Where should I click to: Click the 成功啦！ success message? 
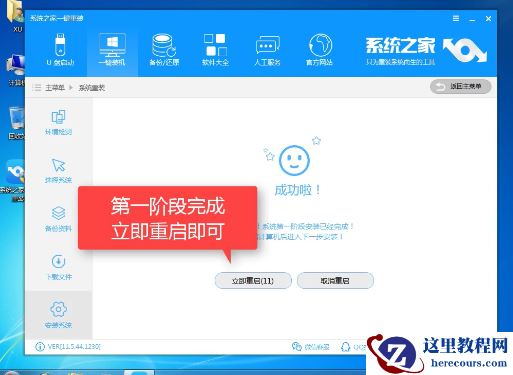click(x=297, y=190)
